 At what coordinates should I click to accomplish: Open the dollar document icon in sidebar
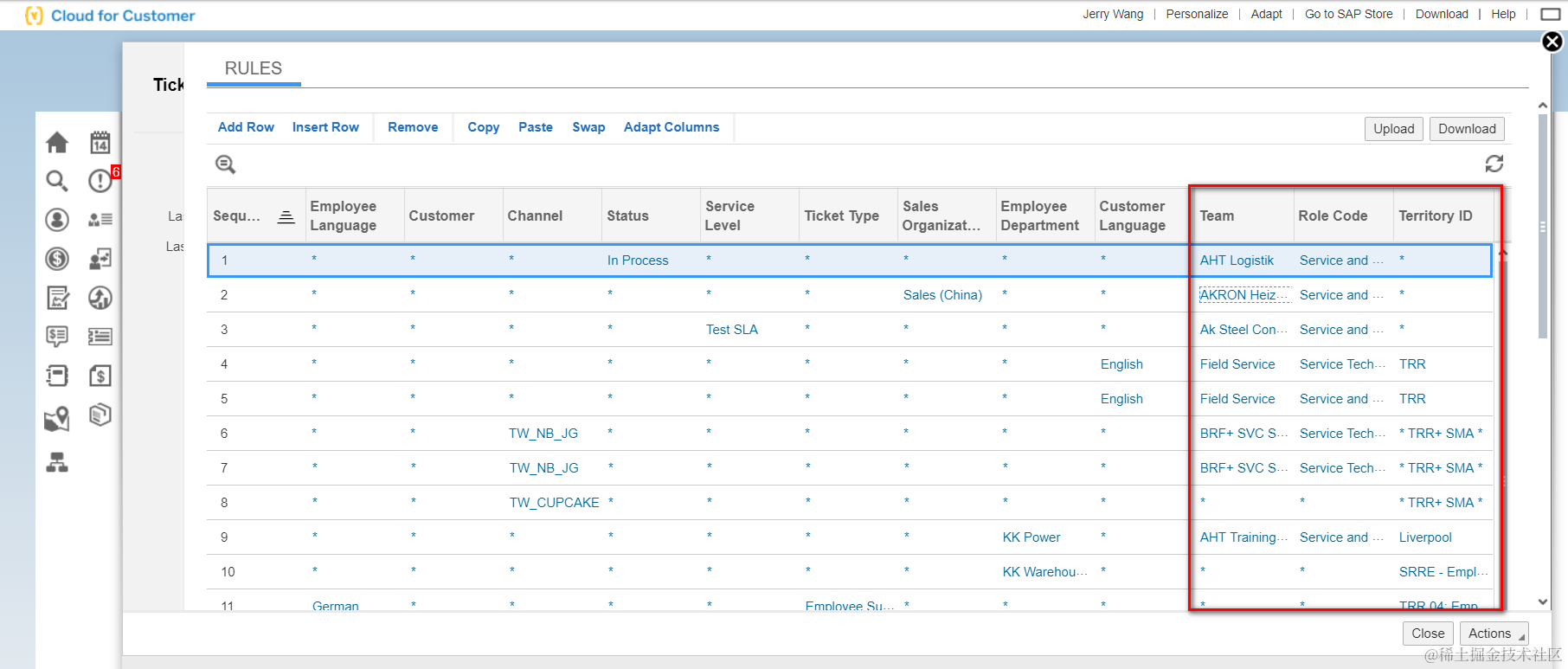[100, 376]
